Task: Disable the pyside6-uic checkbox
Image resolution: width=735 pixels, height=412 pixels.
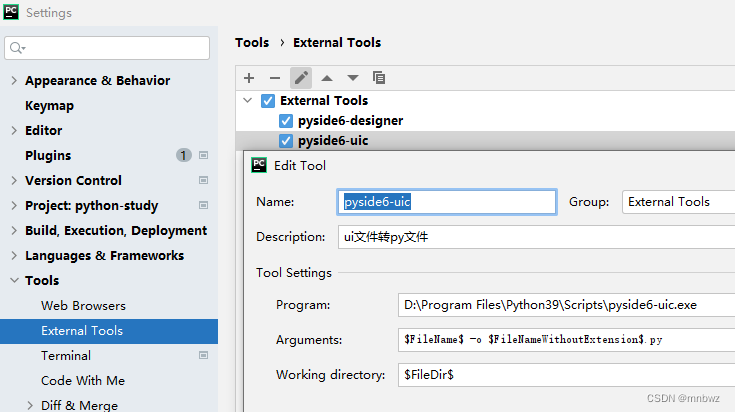Action: pos(286,140)
